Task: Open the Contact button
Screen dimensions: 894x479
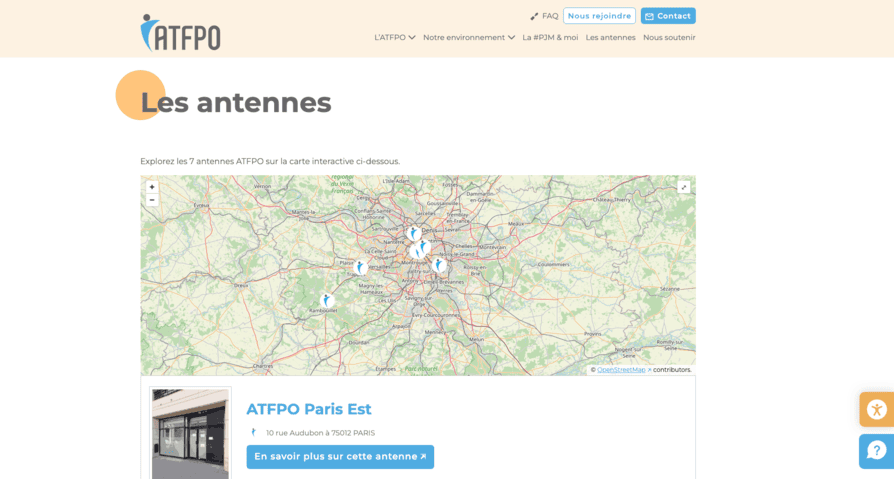Action: 668,16
